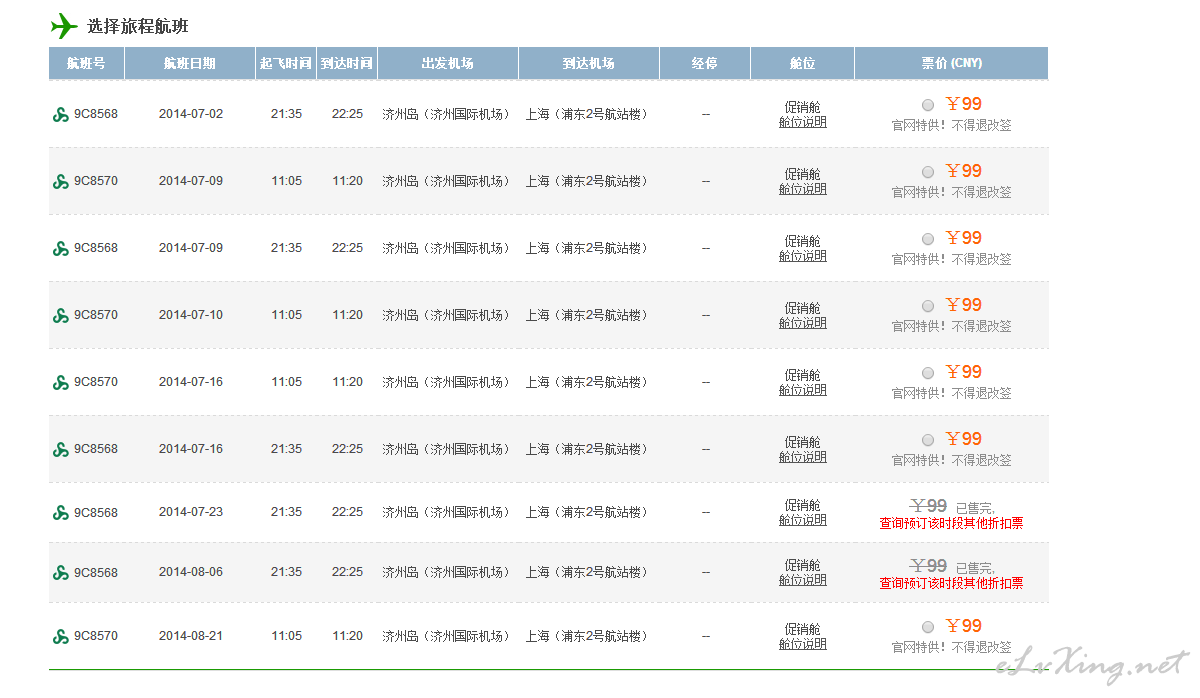
Task: Pick the ¥99 radio for 9C8570 on 2014-08-21
Action: (x=928, y=627)
